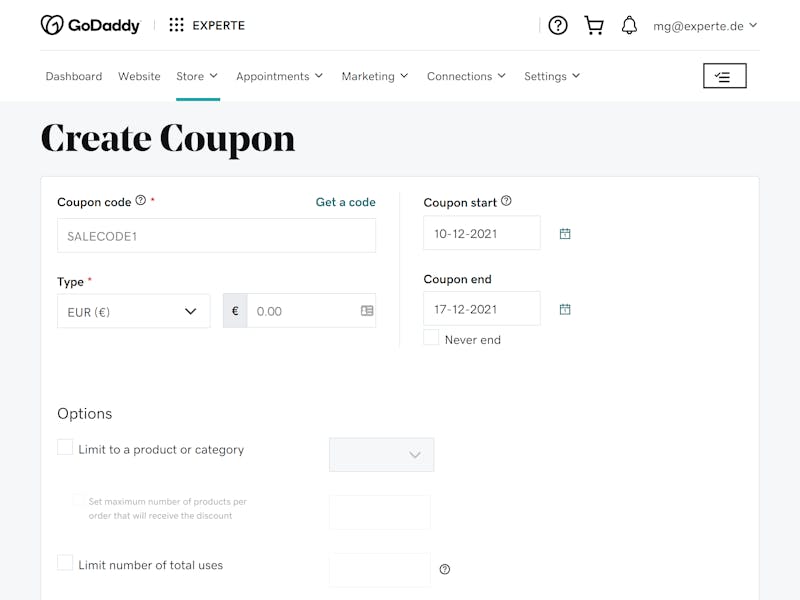800x600 pixels.
Task: Go to the Dashboard tab
Action: pyautogui.click(x=74, y=76)
